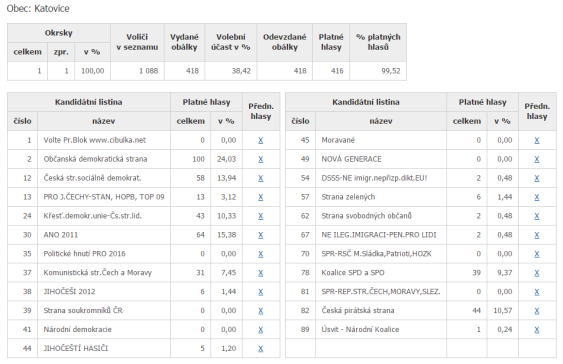Click X link for SPR-RSČ M.Sládka,Patrioti,HOZK

(537, 254)
